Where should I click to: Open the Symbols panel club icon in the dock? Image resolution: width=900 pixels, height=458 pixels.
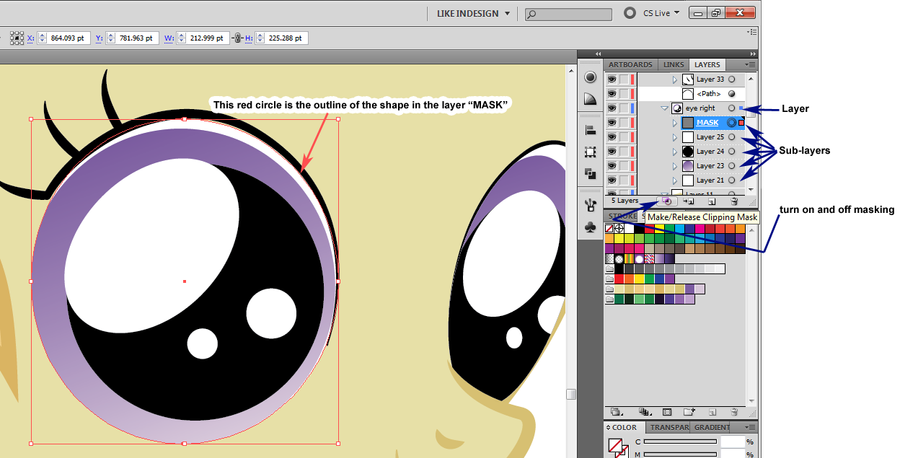590,227
